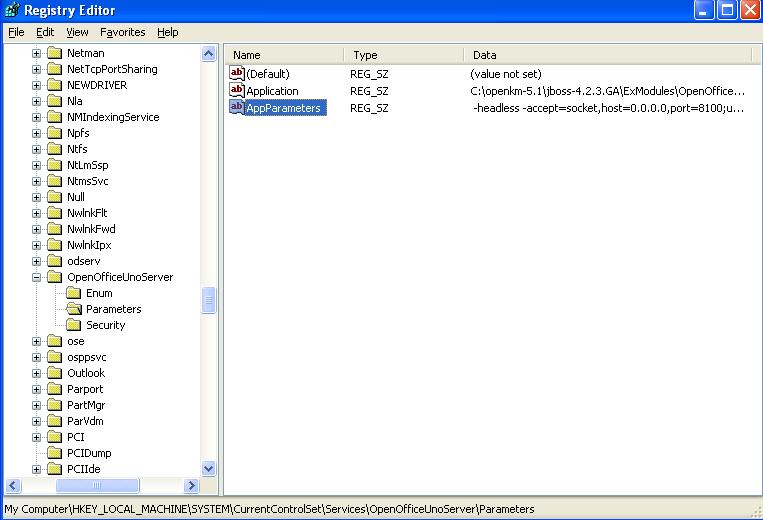Open the Edit menu
The width and height of the screenshot is (763, 520).
45,32
